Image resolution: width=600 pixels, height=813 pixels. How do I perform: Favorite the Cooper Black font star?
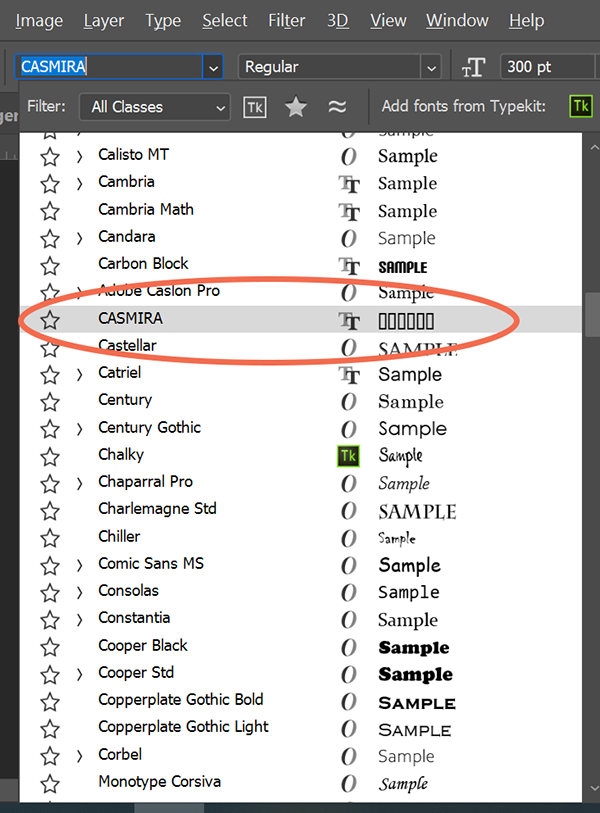point(50,648)
